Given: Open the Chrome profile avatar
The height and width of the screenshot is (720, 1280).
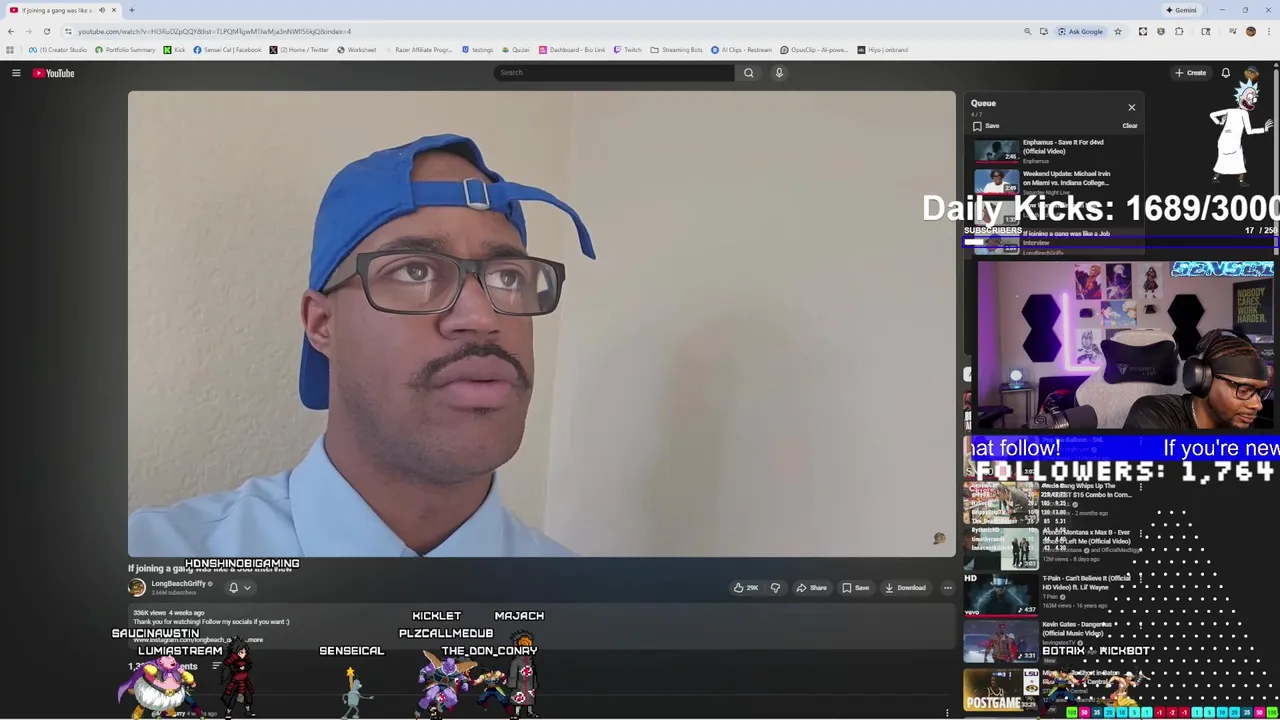Looking at the screenshot, I should click(x=1250, y=31).
